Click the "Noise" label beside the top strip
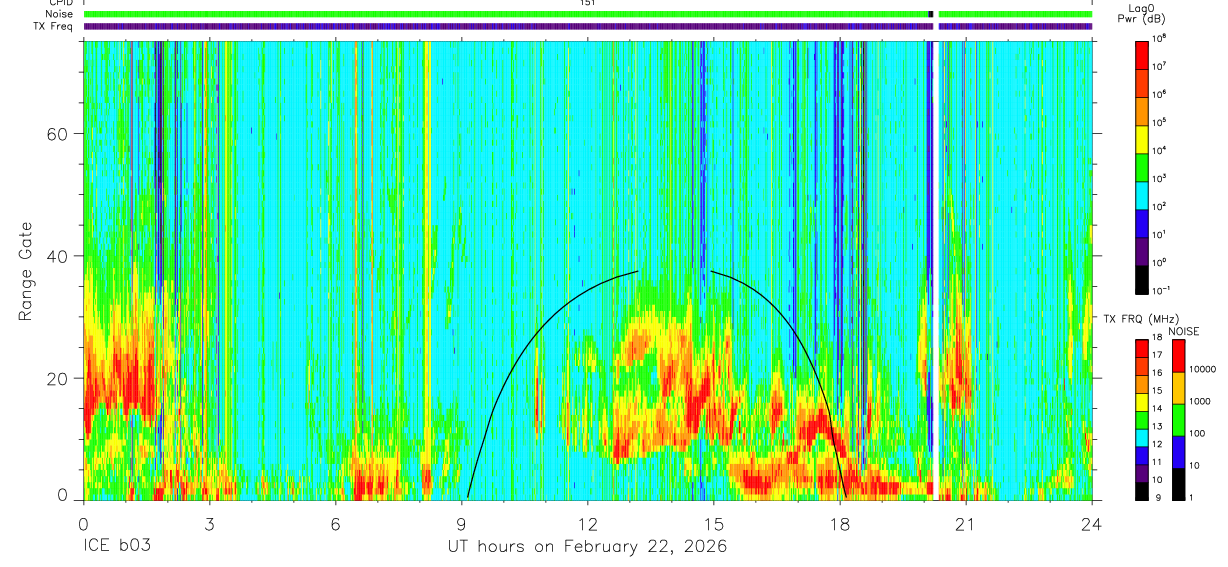The image size is (1228, 567). click(58, 14)
